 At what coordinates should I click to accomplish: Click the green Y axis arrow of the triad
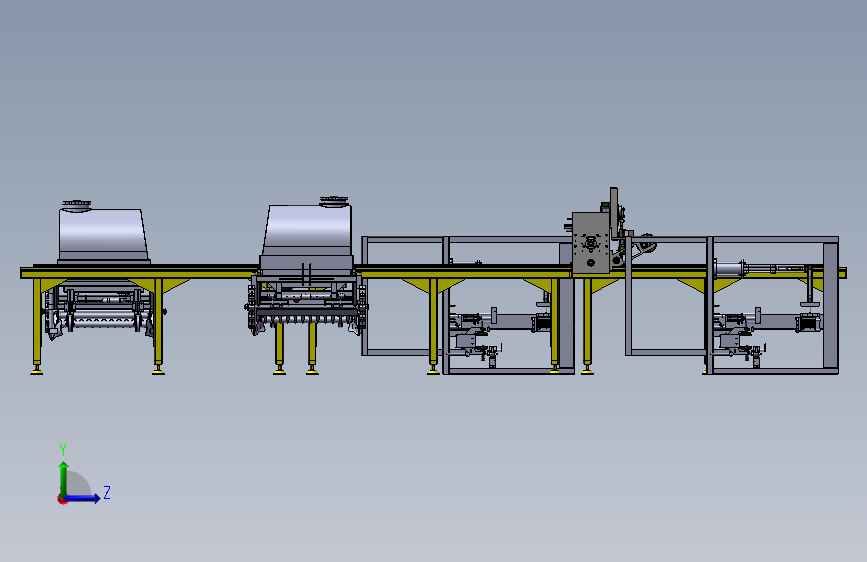(64, 478)
